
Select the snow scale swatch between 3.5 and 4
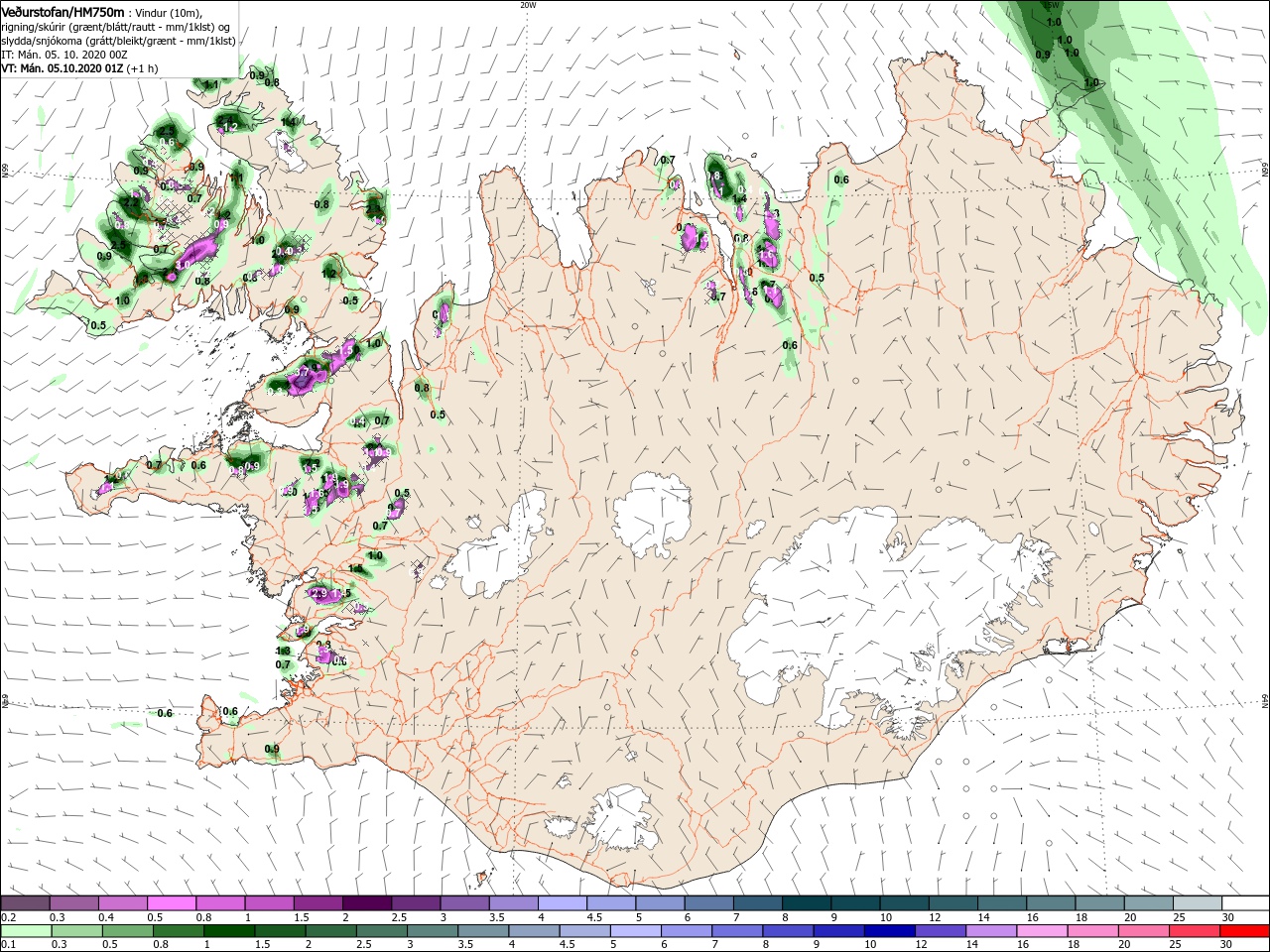click(513, 903)
